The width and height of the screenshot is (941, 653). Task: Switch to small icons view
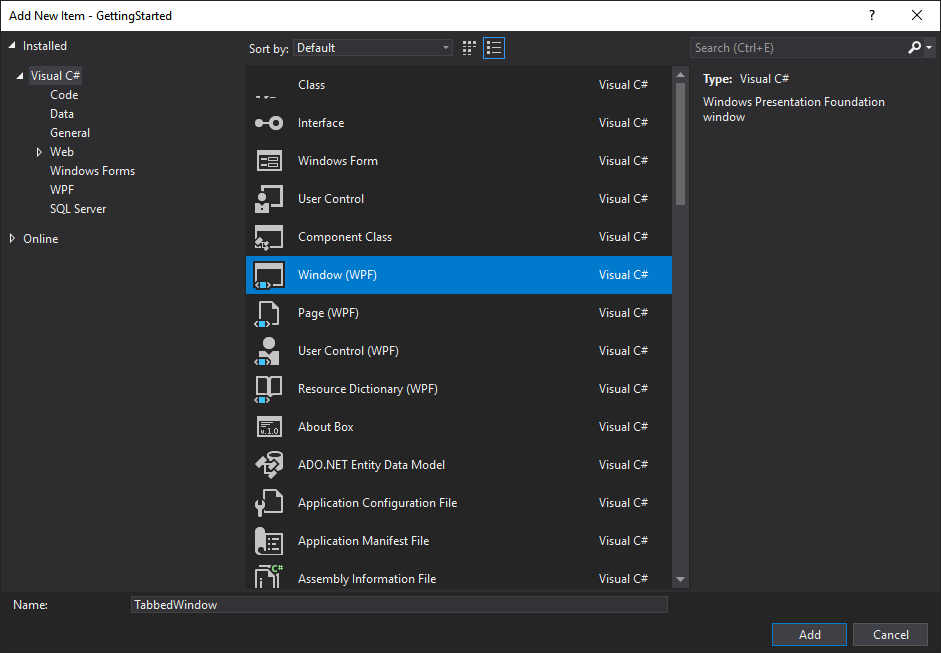click(x=470, y=48)
